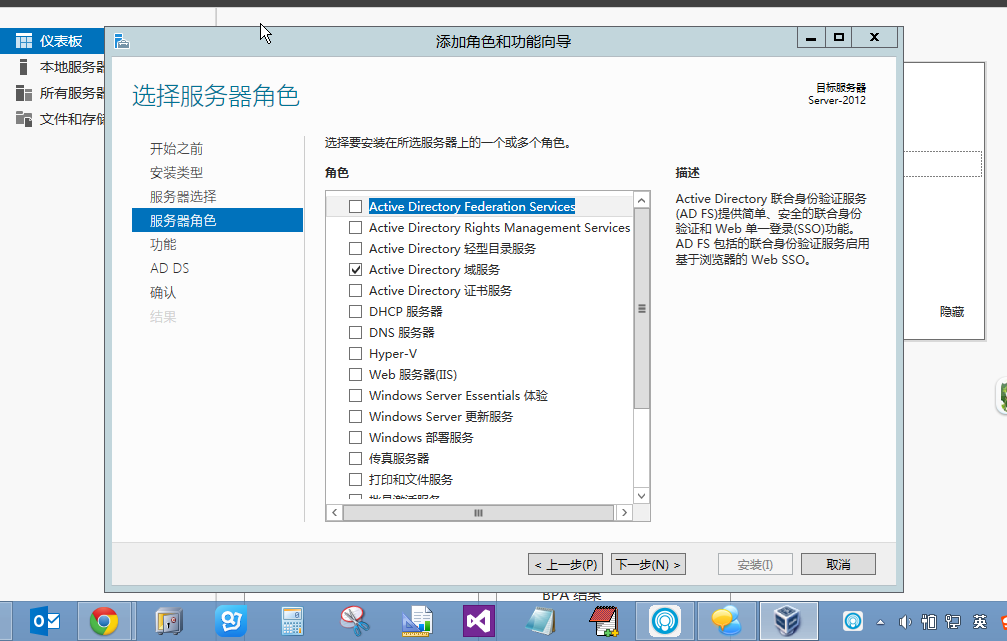The width and height of the screenshot is (1007, 641).
Task: Go to 安装类型 wizard step
Action: 177,173
